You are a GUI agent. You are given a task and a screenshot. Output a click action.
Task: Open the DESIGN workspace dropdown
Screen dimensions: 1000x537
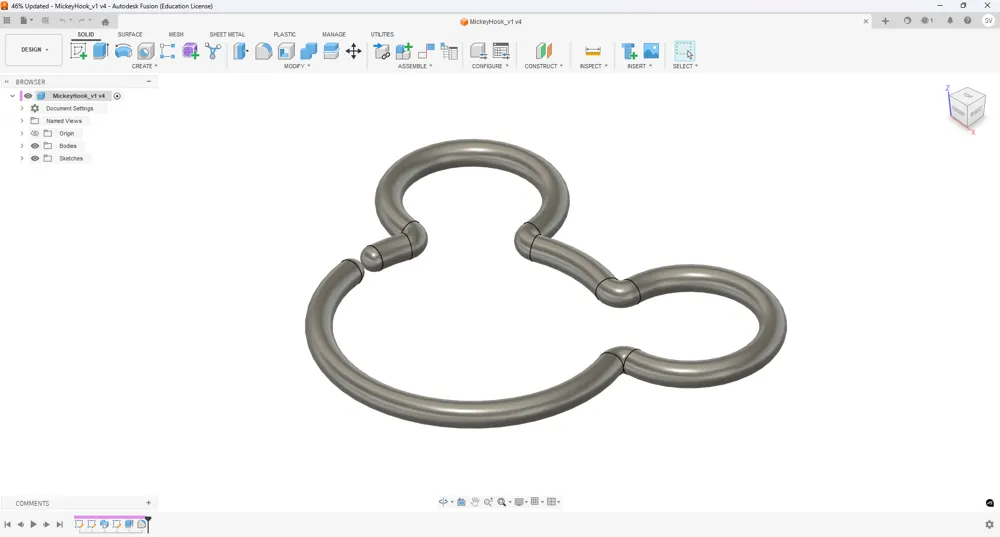34,50
